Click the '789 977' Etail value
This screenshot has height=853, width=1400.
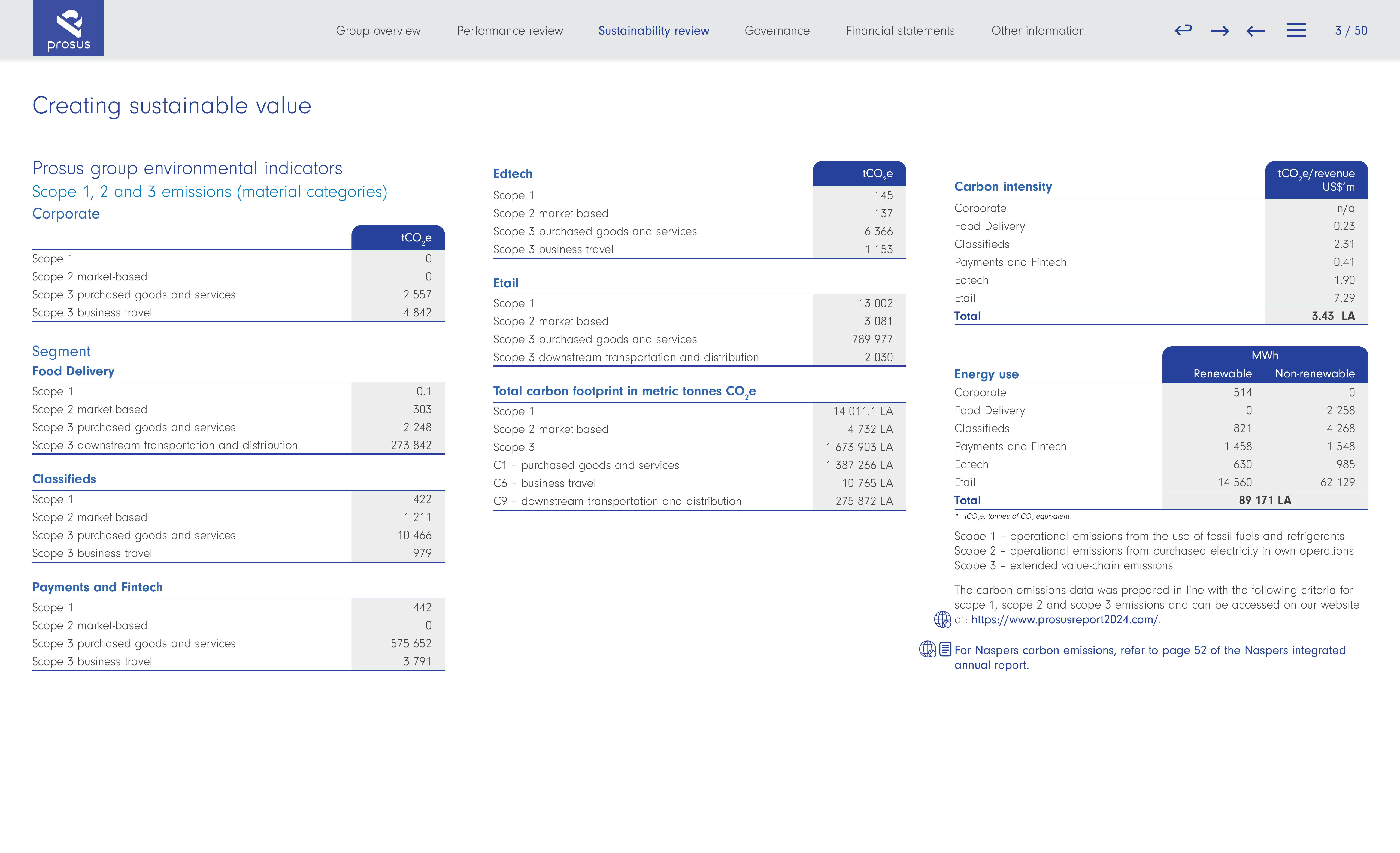[x=872, y=339]
